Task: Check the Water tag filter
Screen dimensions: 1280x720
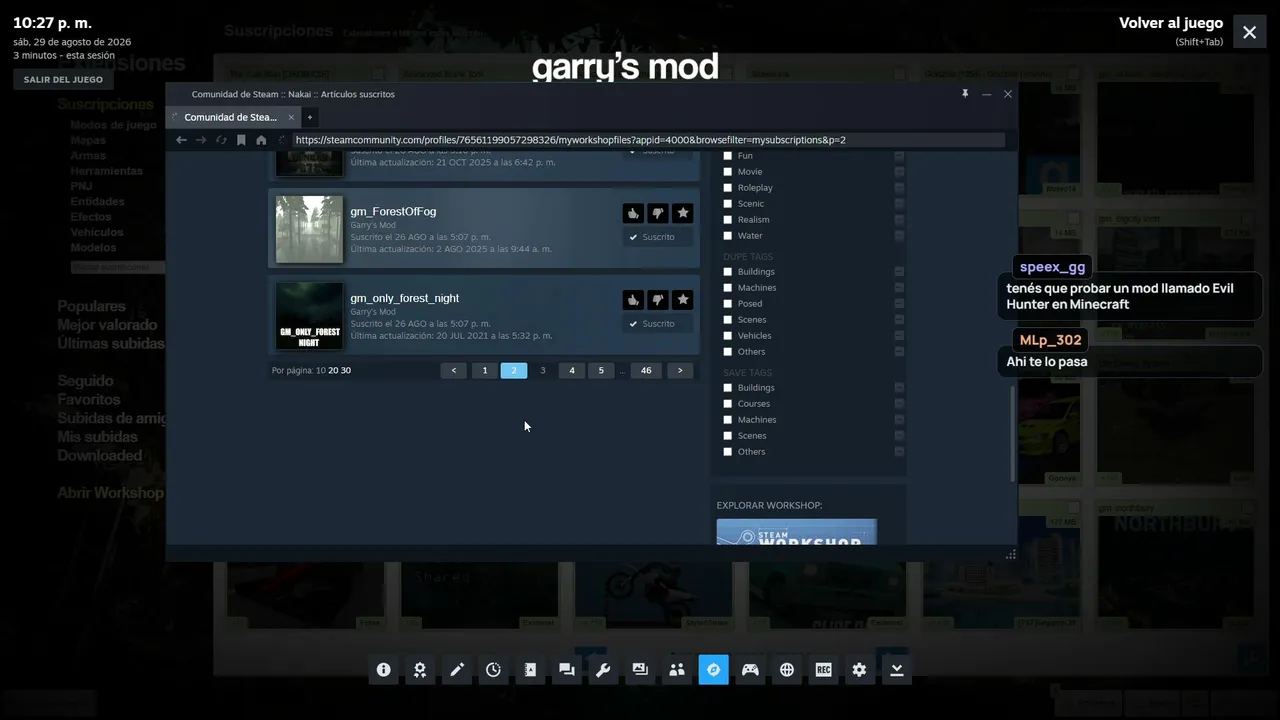Action: pos(728,236)
